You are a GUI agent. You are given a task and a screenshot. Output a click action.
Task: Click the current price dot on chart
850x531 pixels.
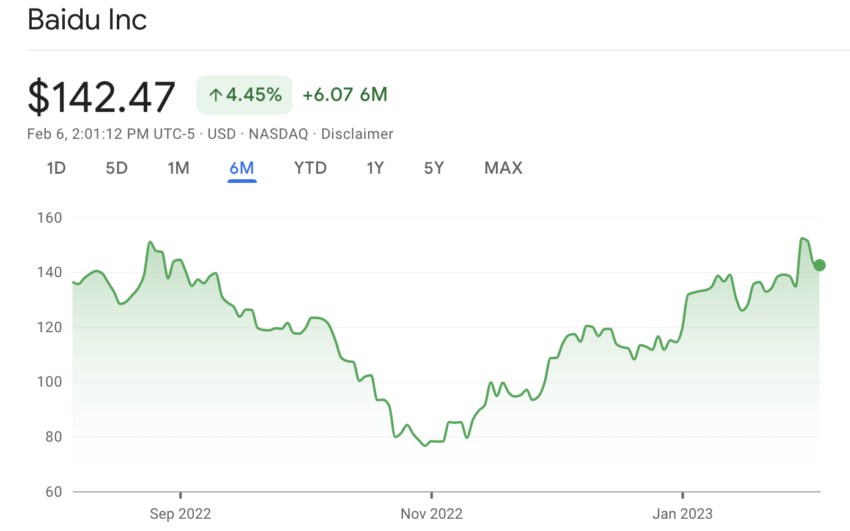(x=820, y=265)
